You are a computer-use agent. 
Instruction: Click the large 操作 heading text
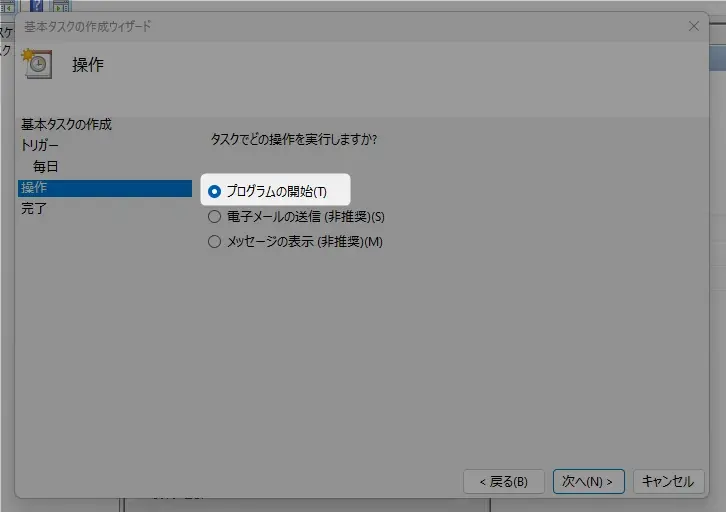(88, 65)
